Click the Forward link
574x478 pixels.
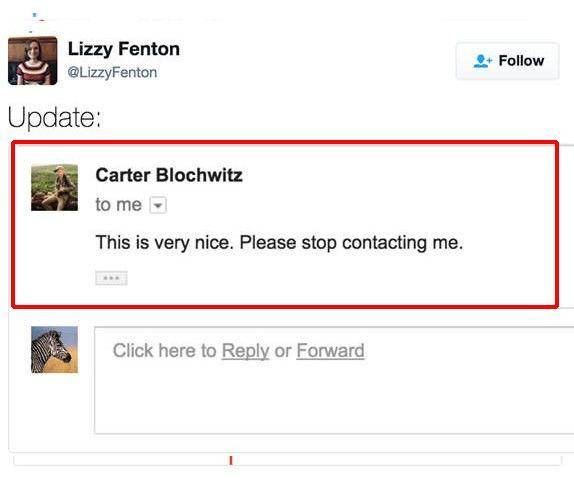pyautogui.click(x=330, y=351)
